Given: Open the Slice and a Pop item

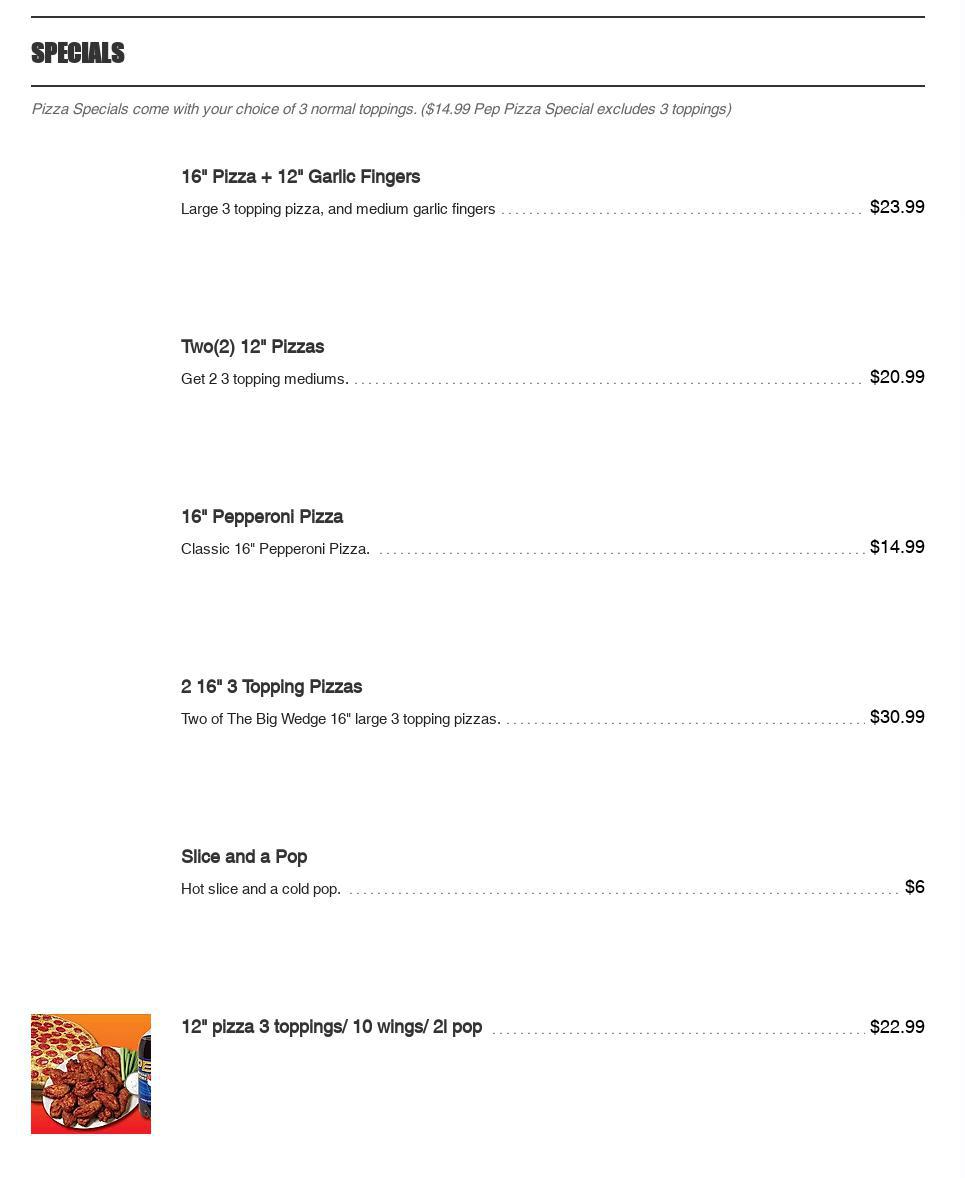Looking at the screenshot, I should [x=244, y=857].
